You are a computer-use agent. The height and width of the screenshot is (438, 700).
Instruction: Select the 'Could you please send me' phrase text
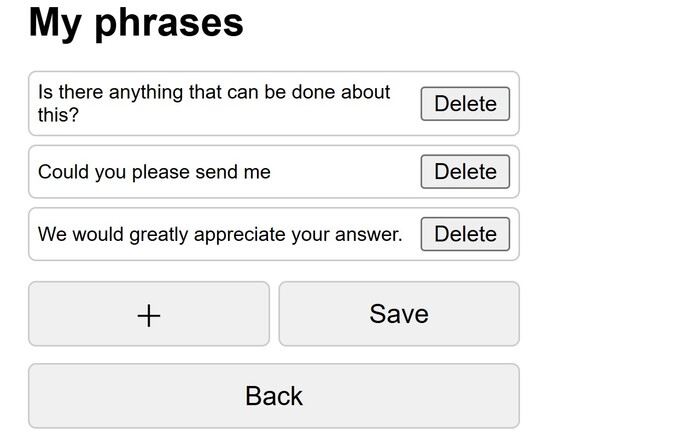click(154, 172)
